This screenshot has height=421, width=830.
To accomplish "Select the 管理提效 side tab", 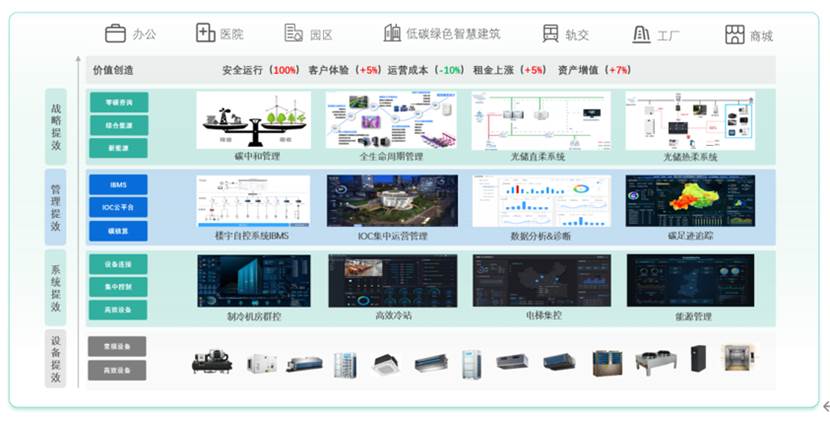I will [56, 207].
